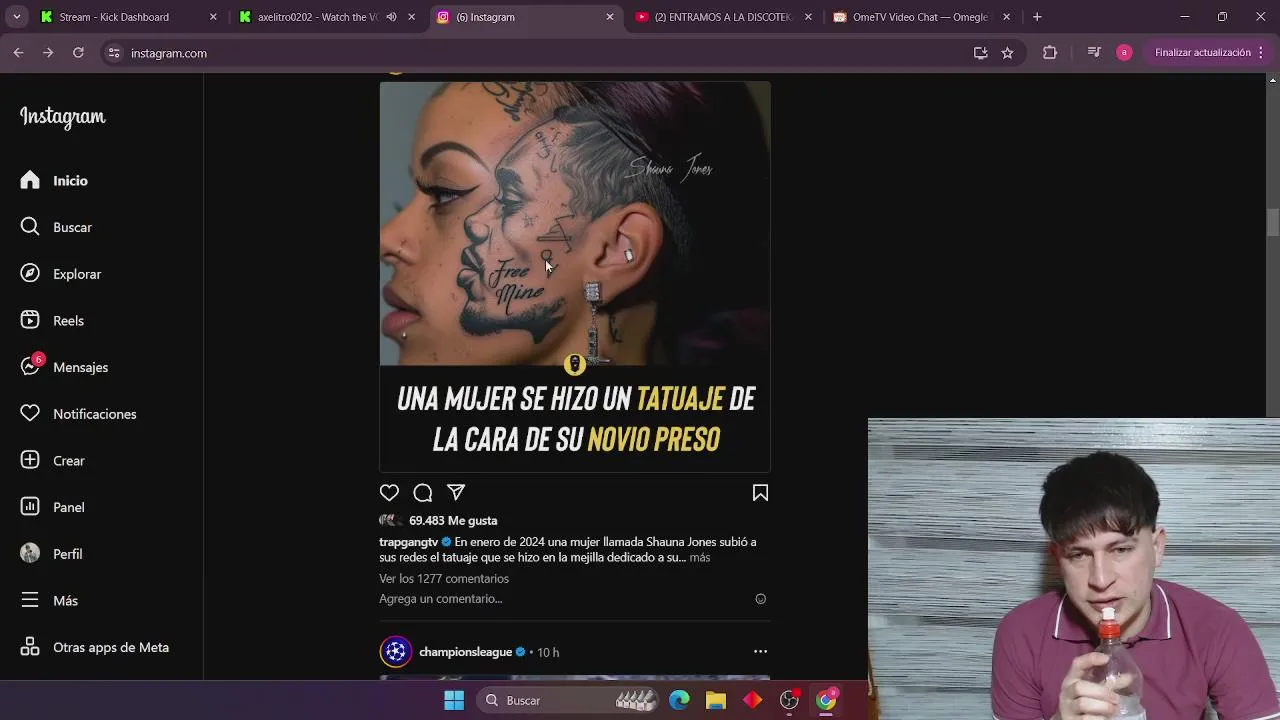Open the emoji picker in comment field
This screenshot has height=720, width=1280.
[x=760, y=599]
